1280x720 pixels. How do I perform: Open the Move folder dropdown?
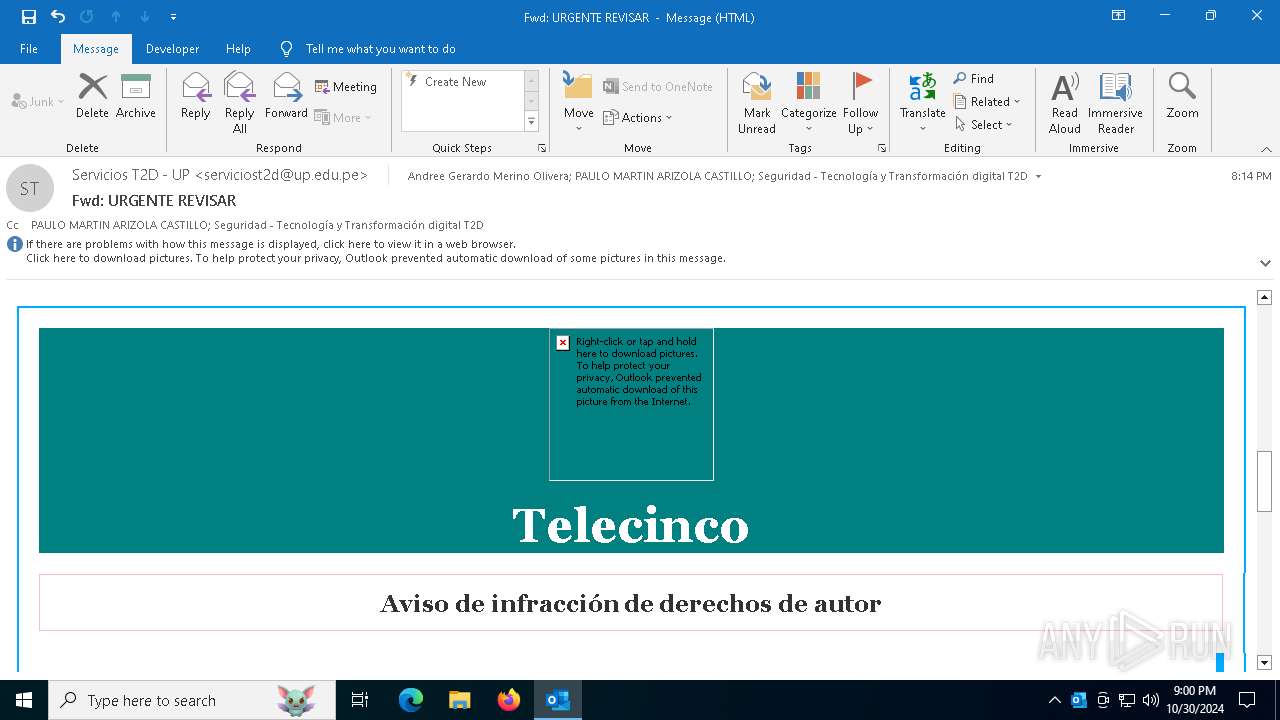578,102
